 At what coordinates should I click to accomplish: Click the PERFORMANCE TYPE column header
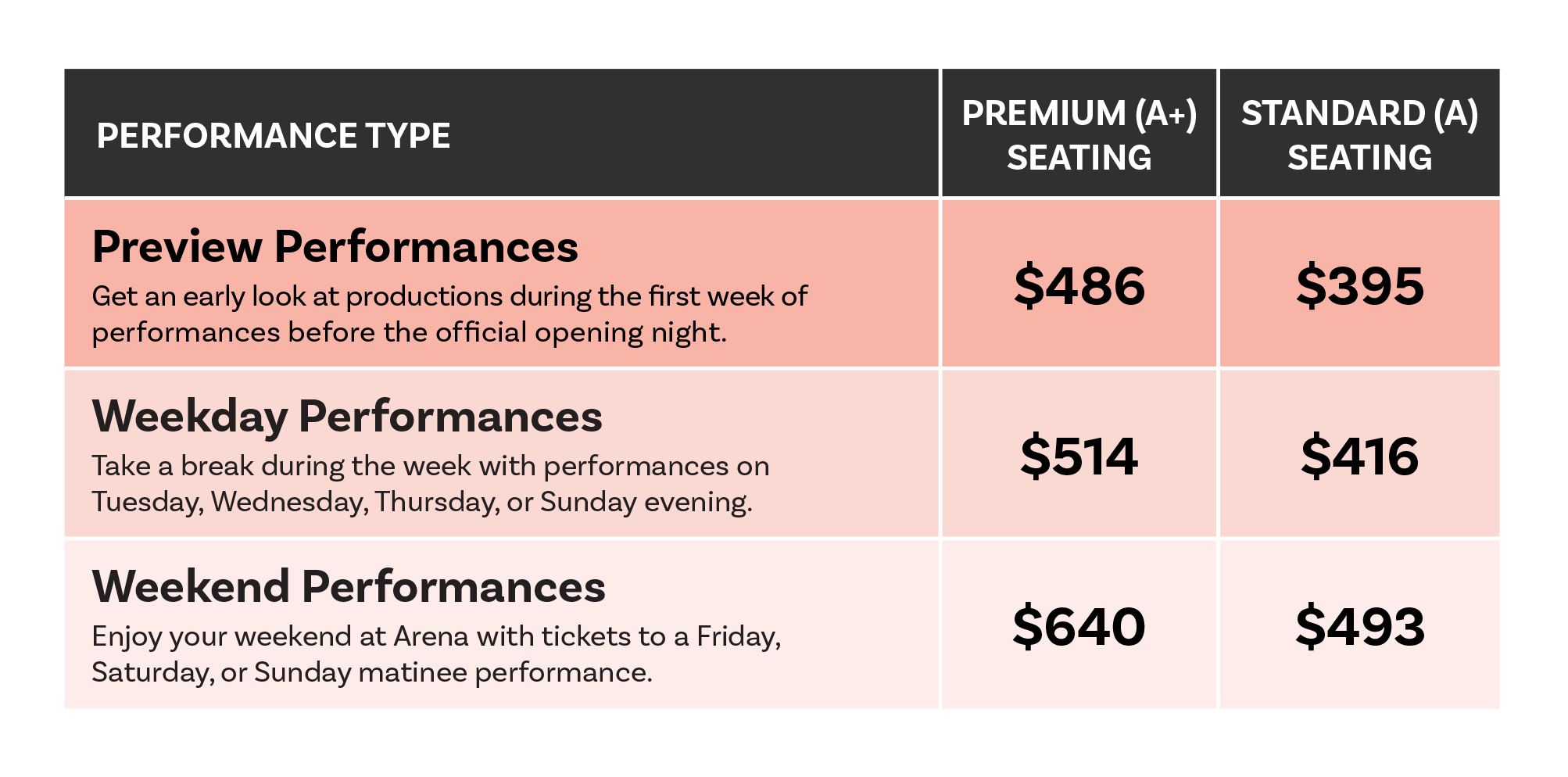[x=274, y=136]
